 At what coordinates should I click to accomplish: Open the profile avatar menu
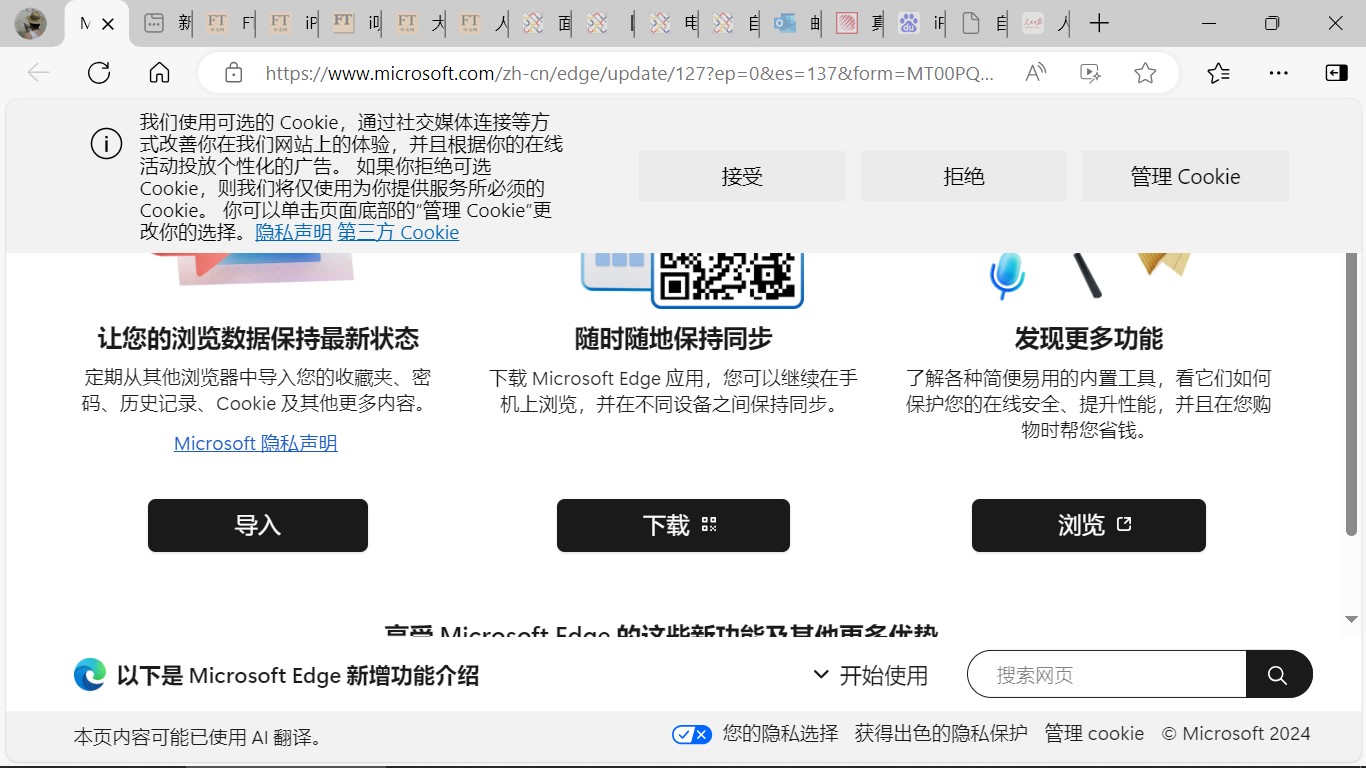coord(31,23)
